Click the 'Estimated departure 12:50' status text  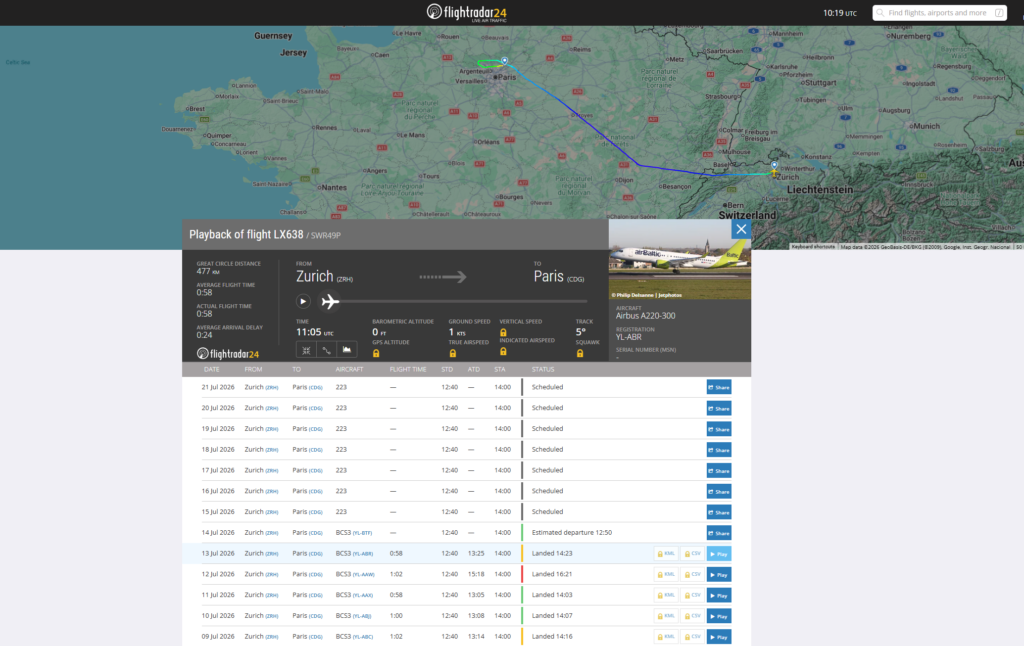[x=571, y=532]
